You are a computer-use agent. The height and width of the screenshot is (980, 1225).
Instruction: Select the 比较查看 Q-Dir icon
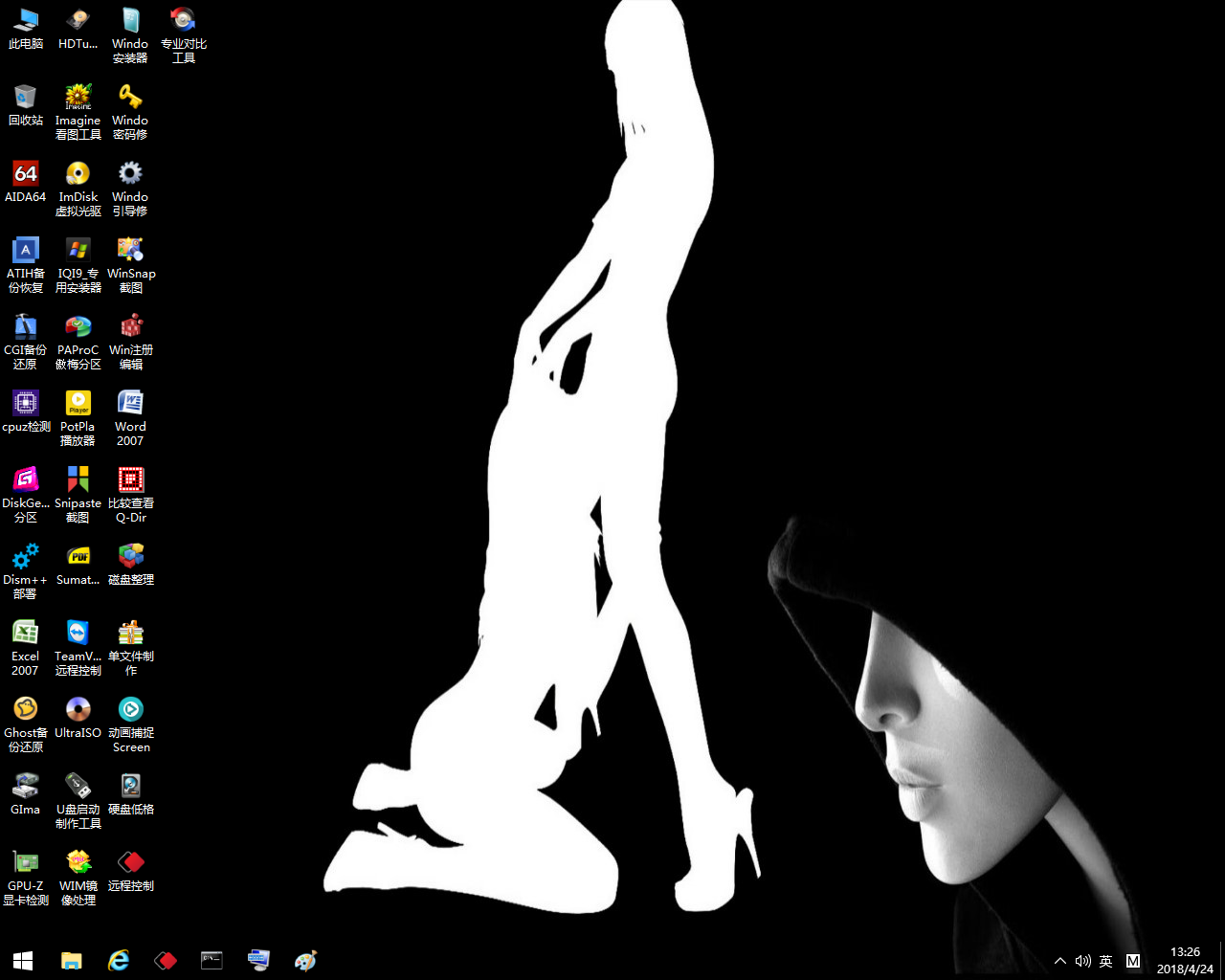coord(130,495)
